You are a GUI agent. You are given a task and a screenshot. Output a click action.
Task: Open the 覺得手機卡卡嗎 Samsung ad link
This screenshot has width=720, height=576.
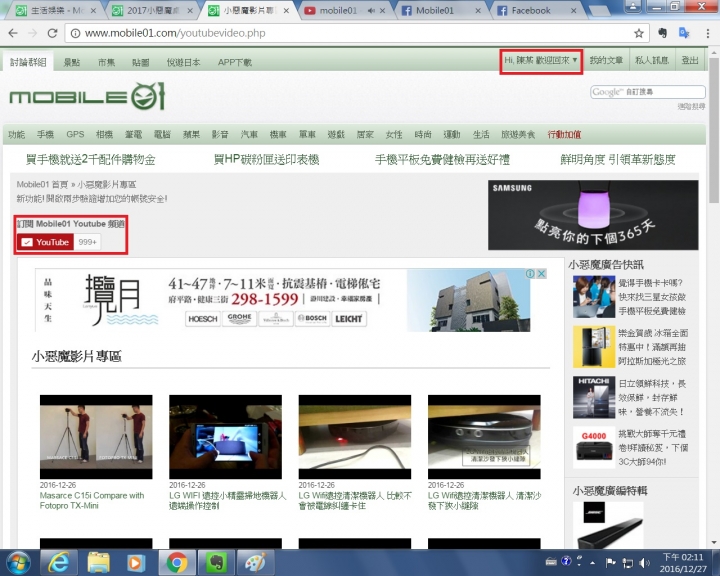(652, 297)
